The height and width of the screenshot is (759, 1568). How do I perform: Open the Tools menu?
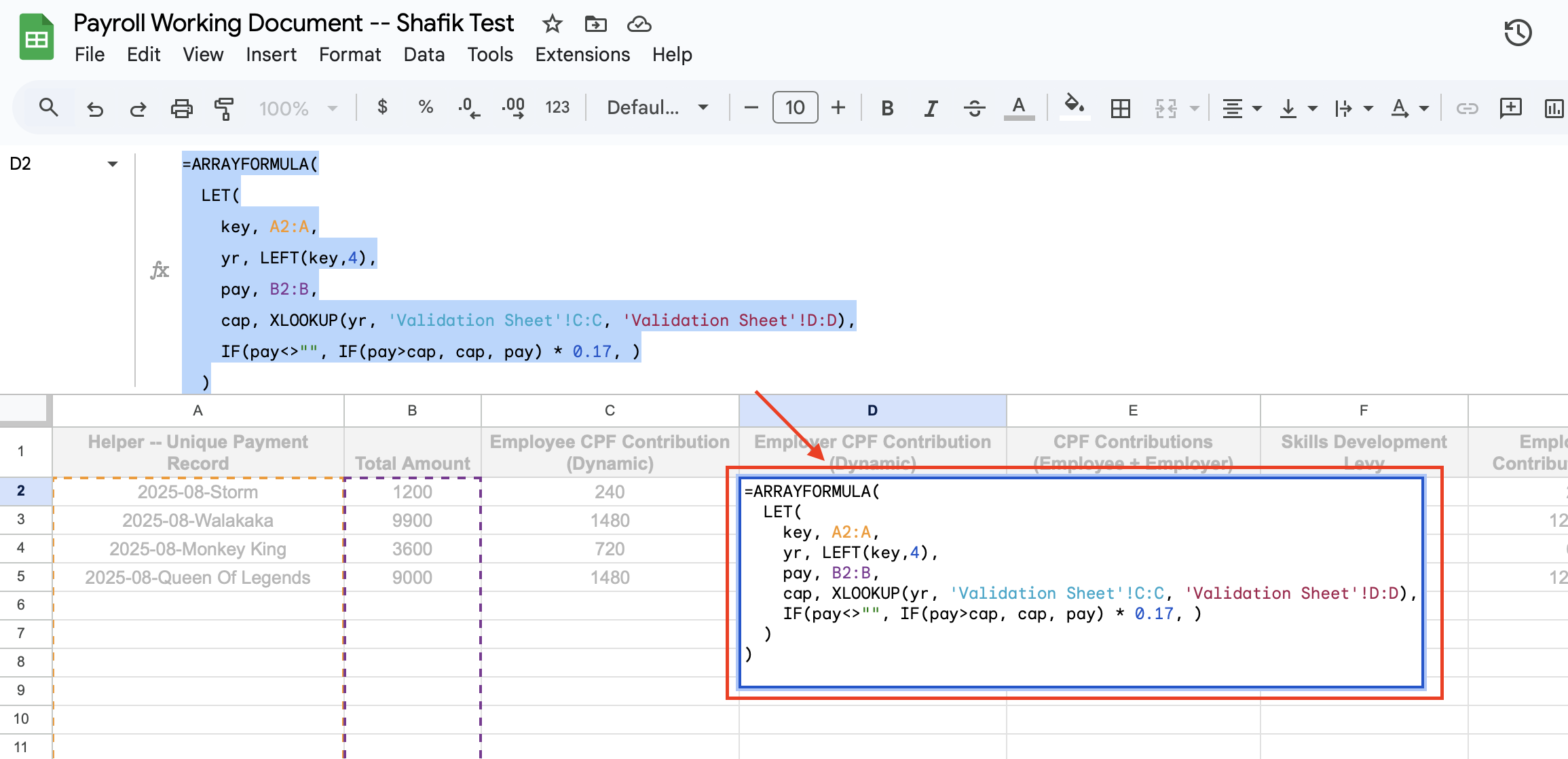coord(490,54)
